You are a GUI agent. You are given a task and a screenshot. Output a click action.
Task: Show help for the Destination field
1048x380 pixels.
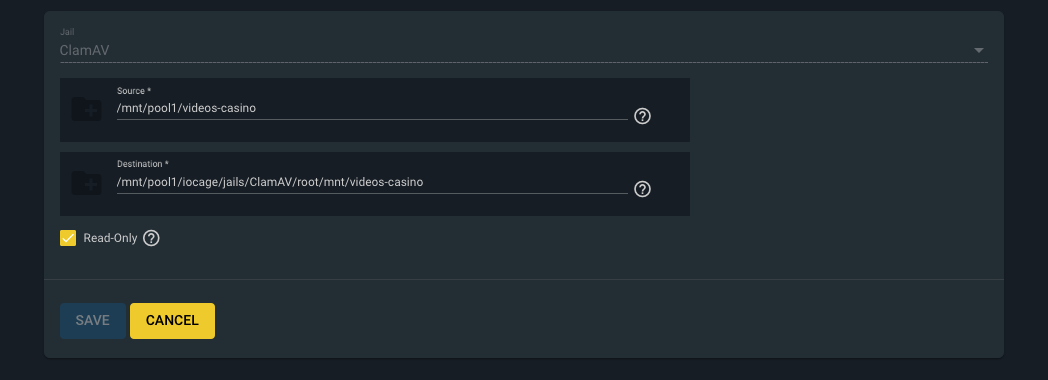coord(642,189)
